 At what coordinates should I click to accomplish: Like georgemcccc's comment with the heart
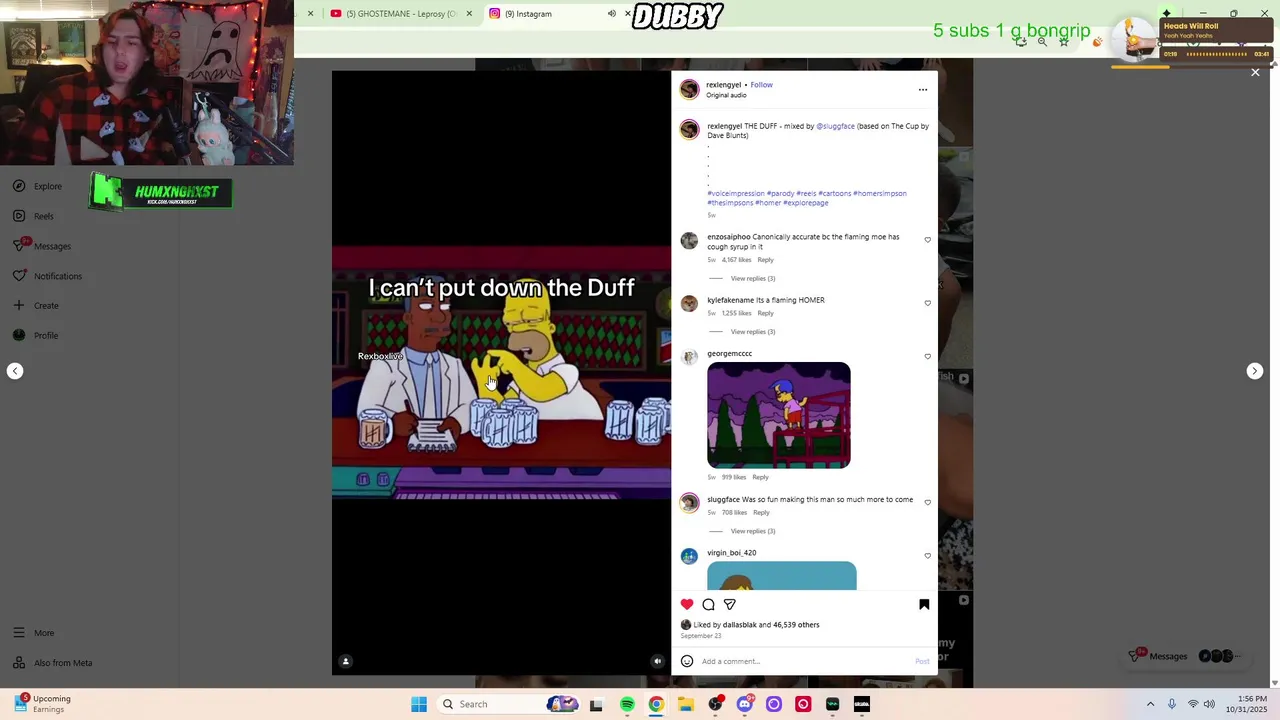click(x=927, y=356)
